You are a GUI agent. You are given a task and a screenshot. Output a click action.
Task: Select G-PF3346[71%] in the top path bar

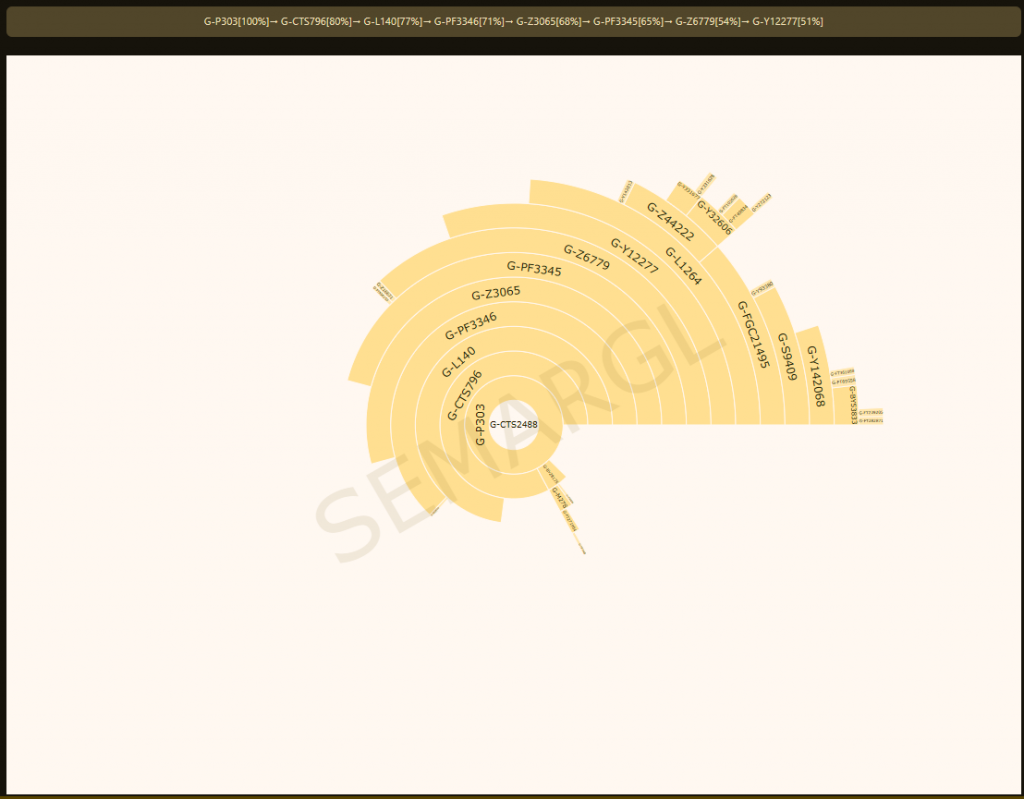pyautogui.click(x=469, y=21)
